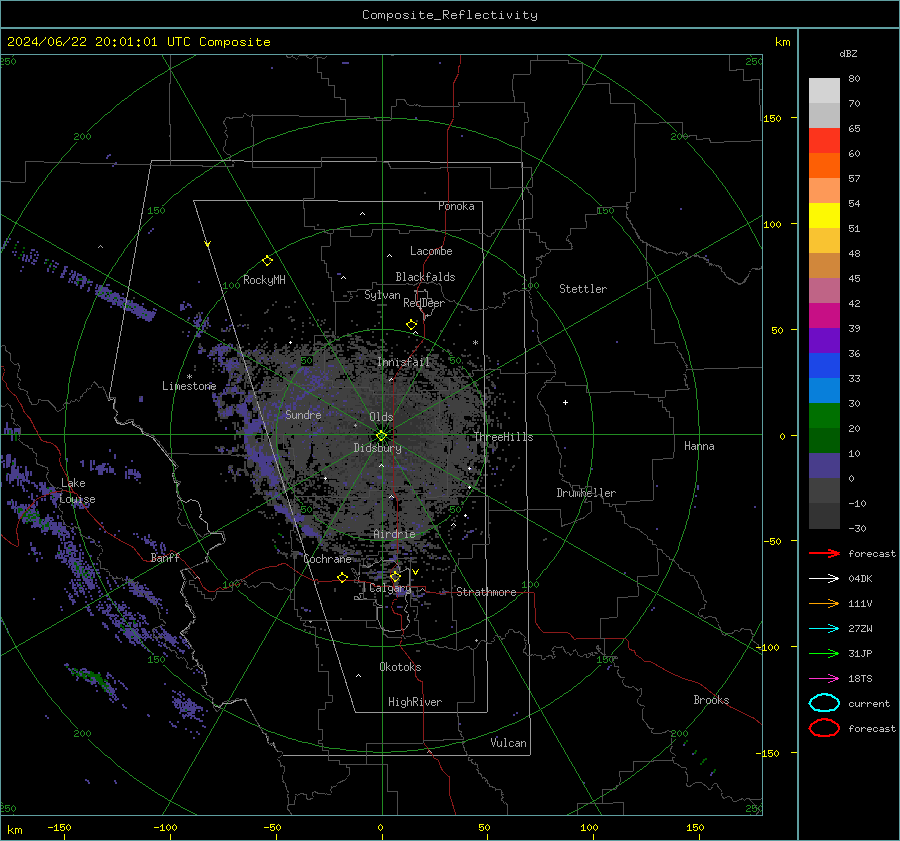Click the Okotoks city label

point(400,667)
